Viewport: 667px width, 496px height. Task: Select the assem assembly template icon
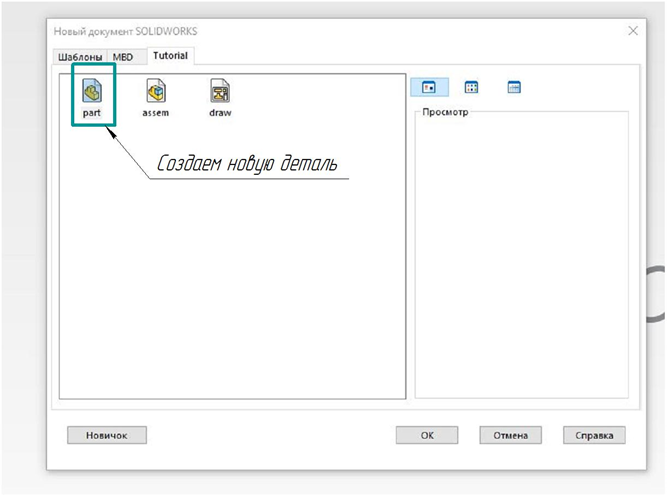coord(156,91)
